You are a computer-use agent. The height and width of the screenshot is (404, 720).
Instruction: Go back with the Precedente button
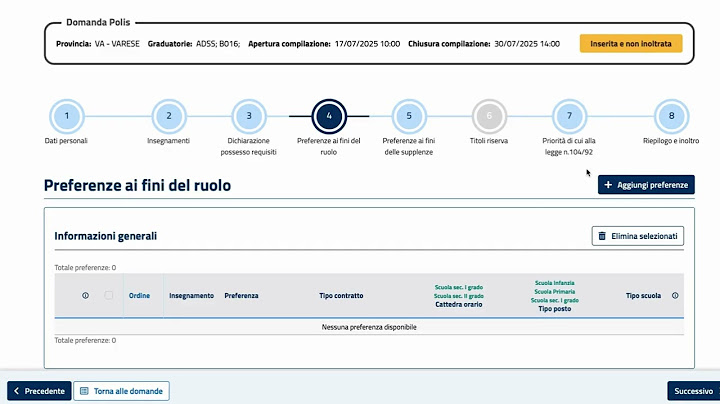[x=39, y=391]
